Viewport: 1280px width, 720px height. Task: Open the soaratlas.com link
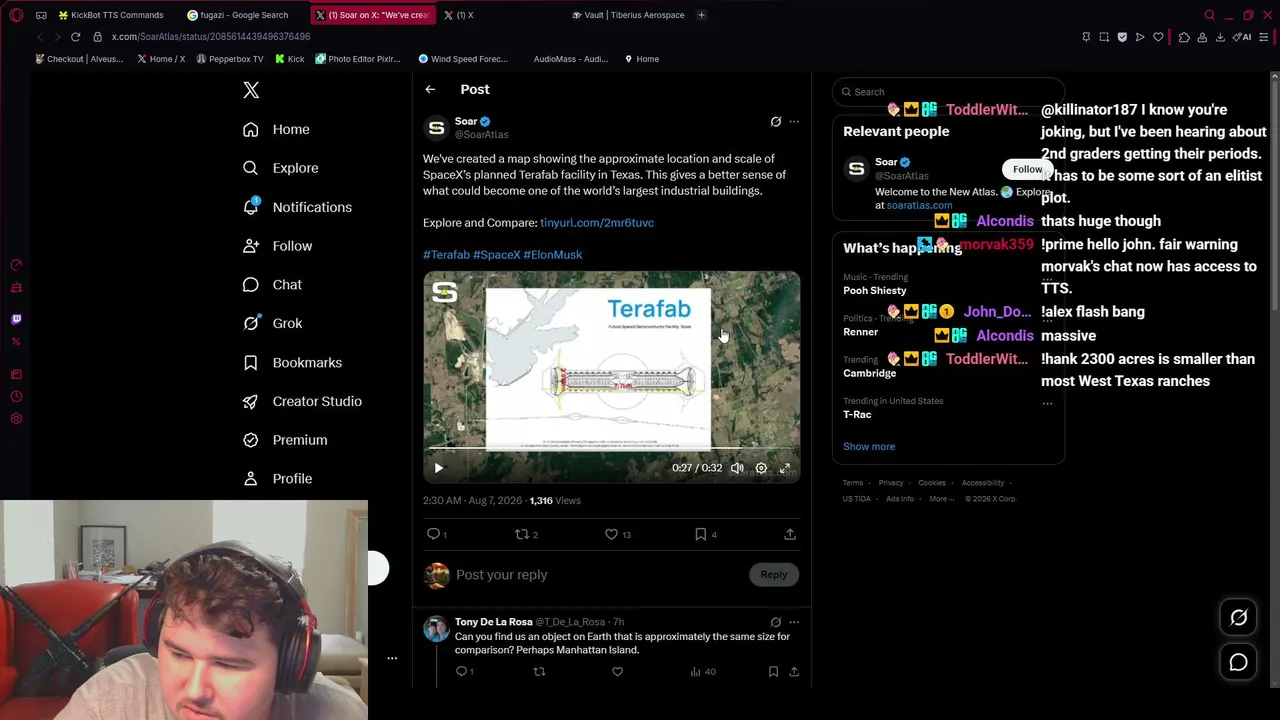(x=919, y=205)
